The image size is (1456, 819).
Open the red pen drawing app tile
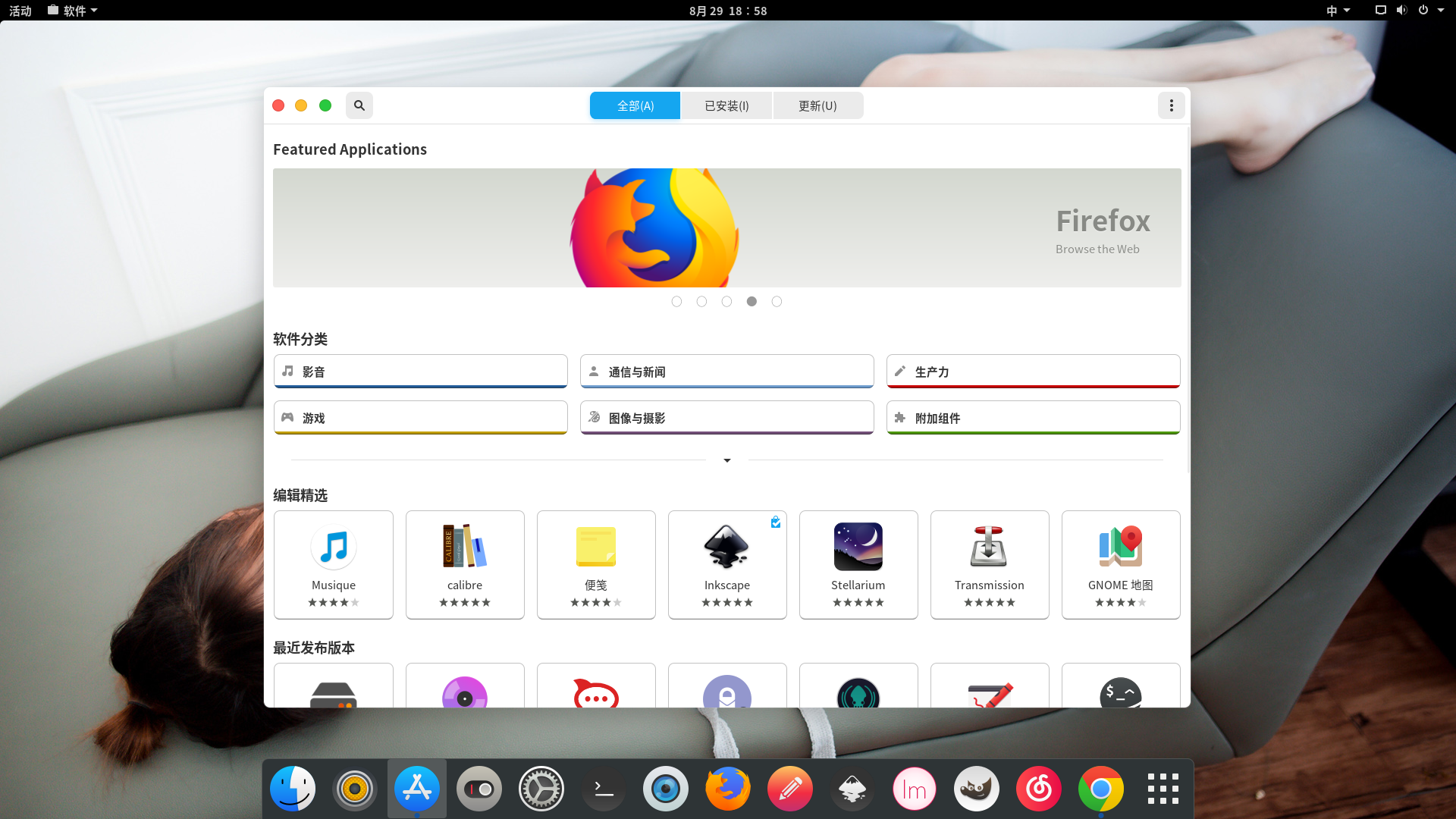pyautogui.click(x=990, y=686)
